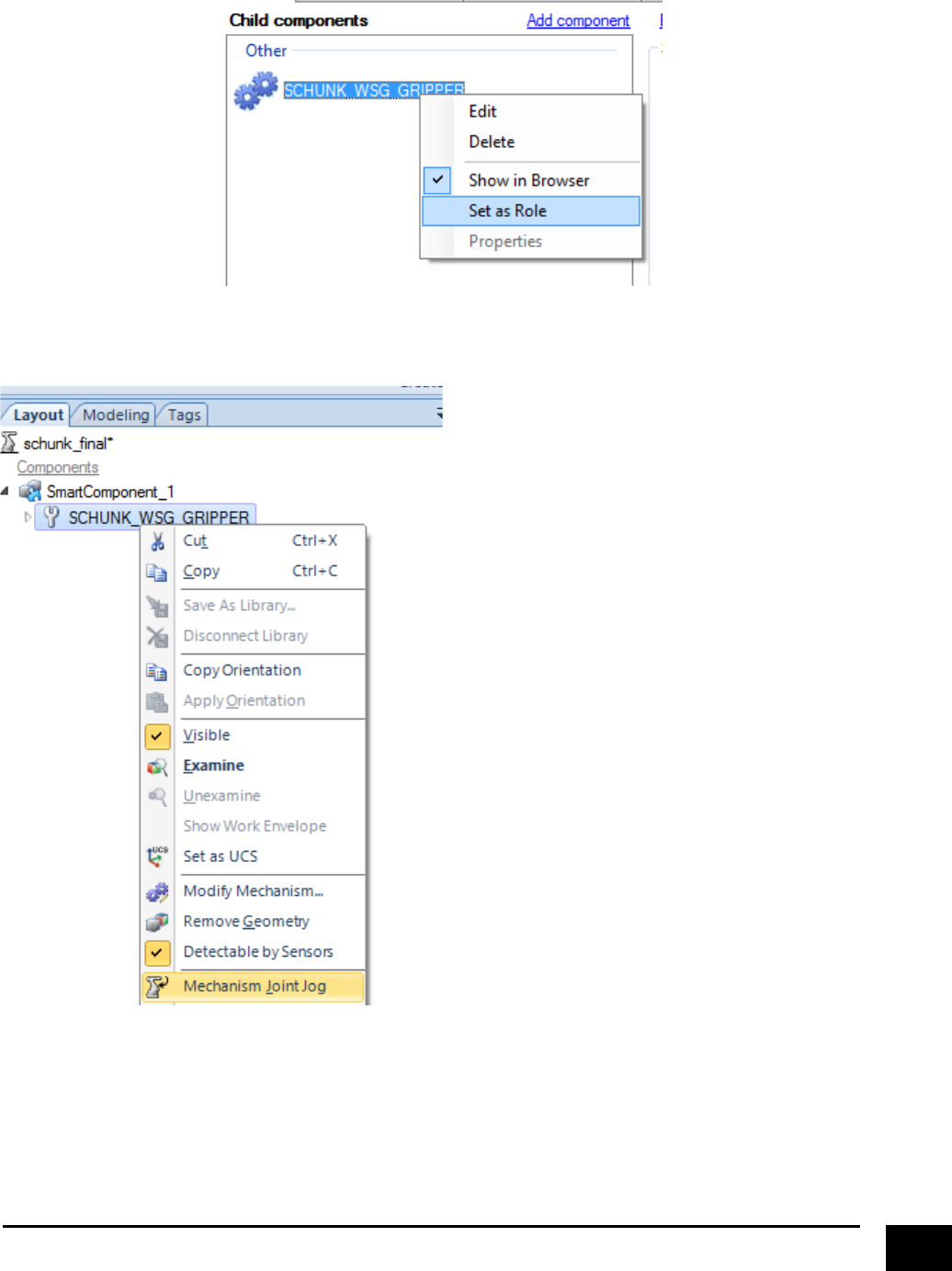Viewport: 952px width, 1271px height.
Task: Choose Mechanism Joint Jog entry
Action: pos(254,986)
